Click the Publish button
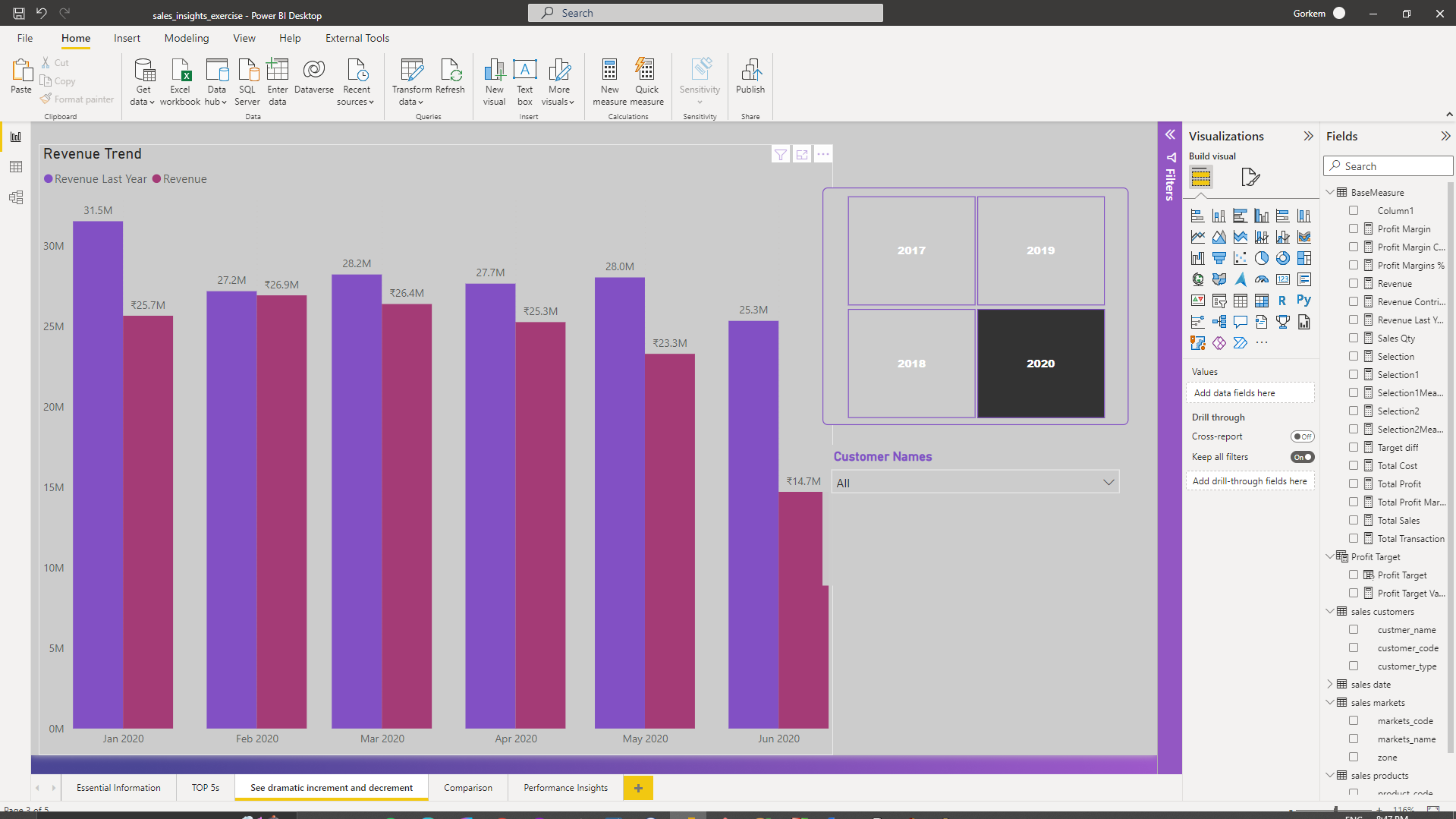 coord(750,77)
